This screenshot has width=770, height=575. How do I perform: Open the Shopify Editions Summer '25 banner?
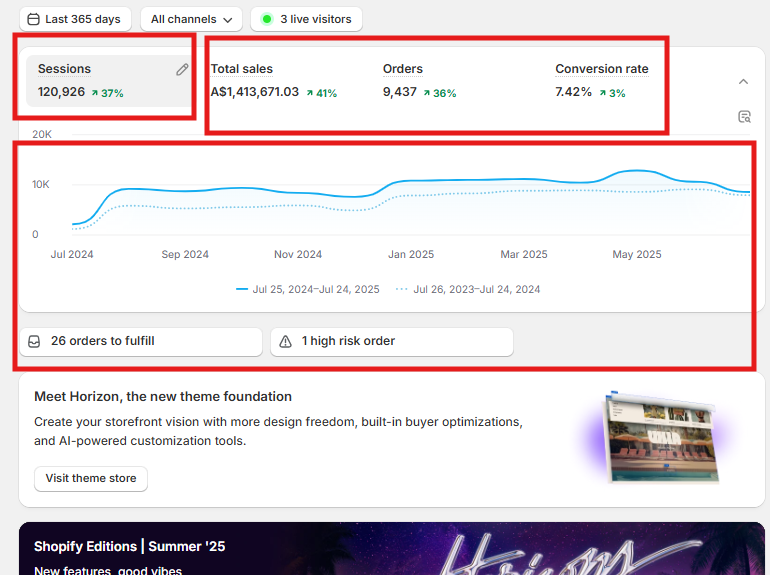pyautogui.click(x=392, y=548)
